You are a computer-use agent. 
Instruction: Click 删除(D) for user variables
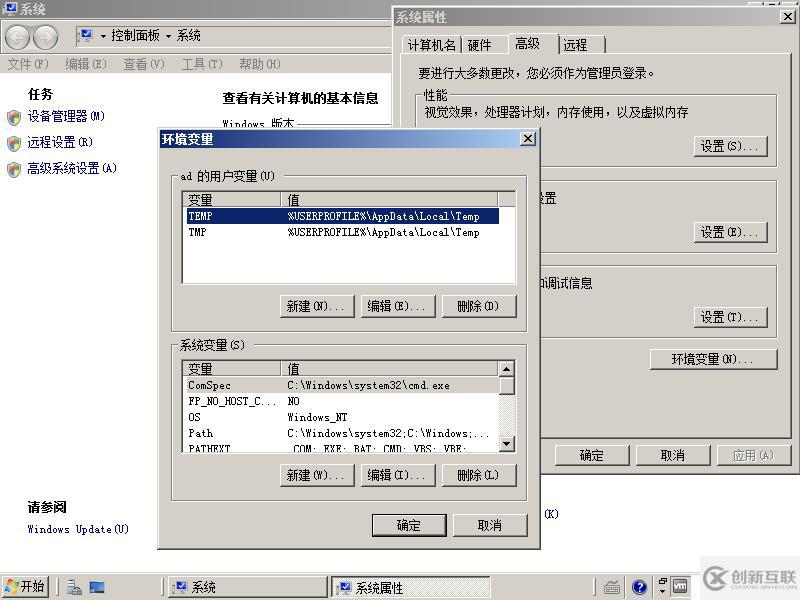coord(479,307)
